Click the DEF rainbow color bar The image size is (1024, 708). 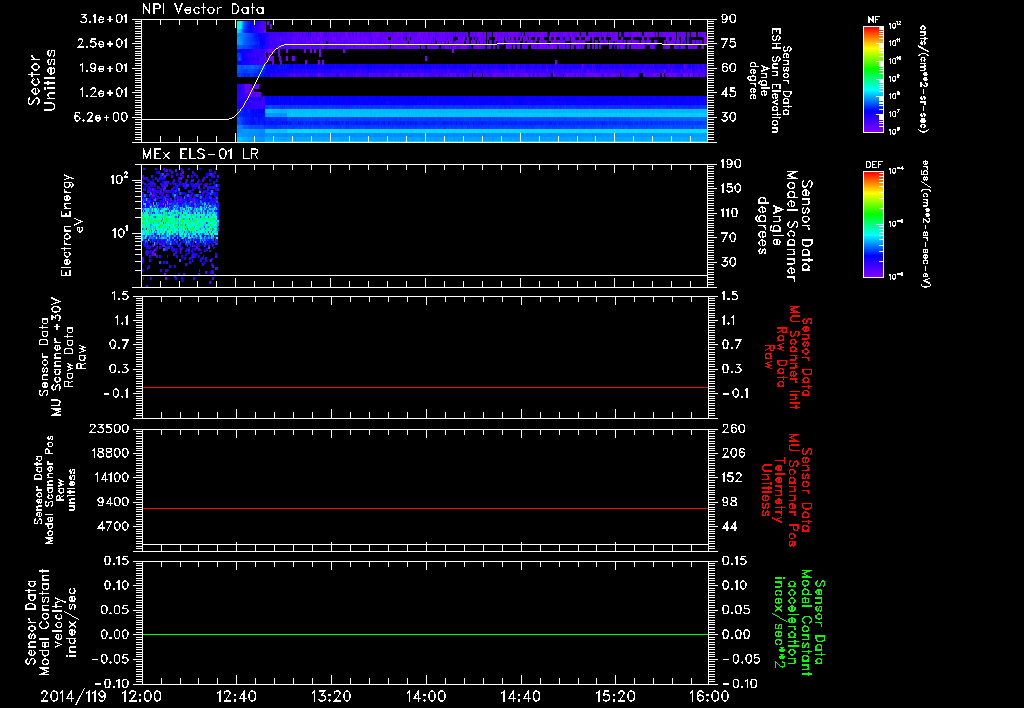(873, 224)
